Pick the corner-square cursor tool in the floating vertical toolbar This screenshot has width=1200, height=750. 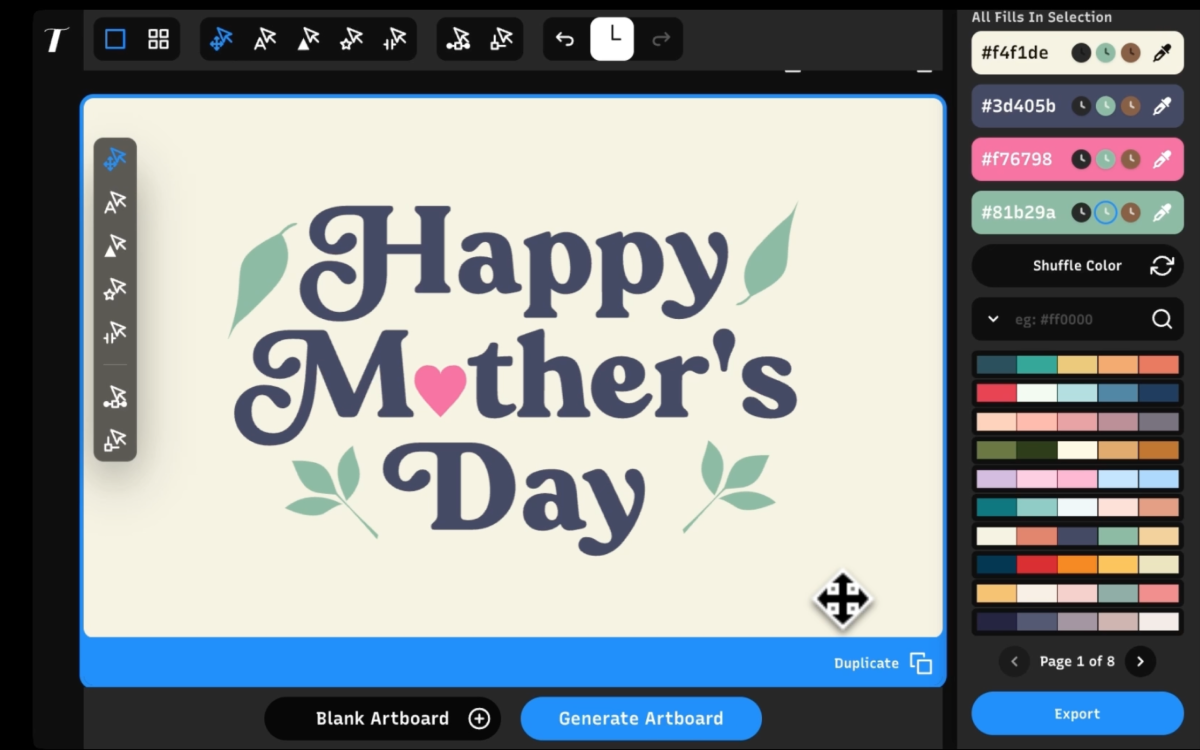pyautogui.click(x=115, y=440)
